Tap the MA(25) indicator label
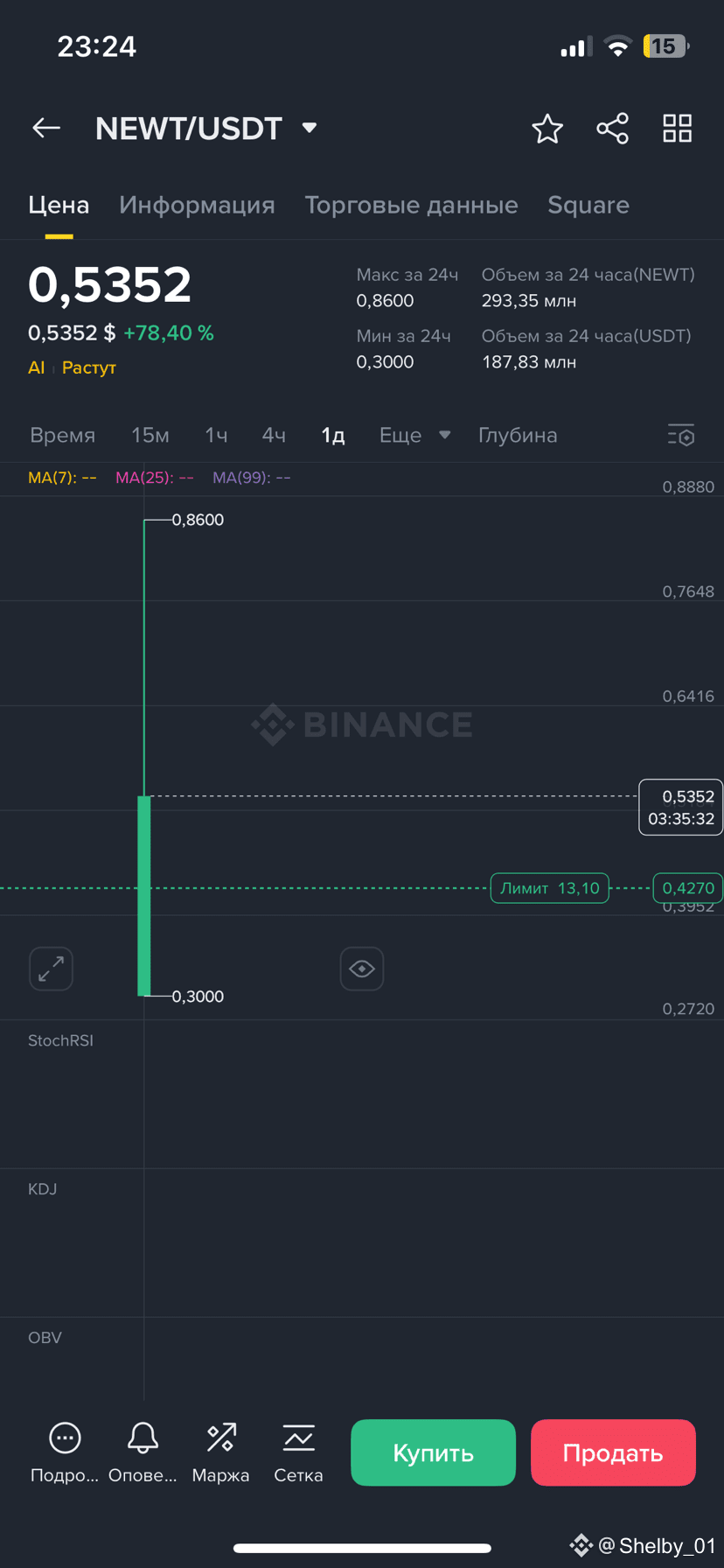 pyautogui.click(x=155, y=478)
